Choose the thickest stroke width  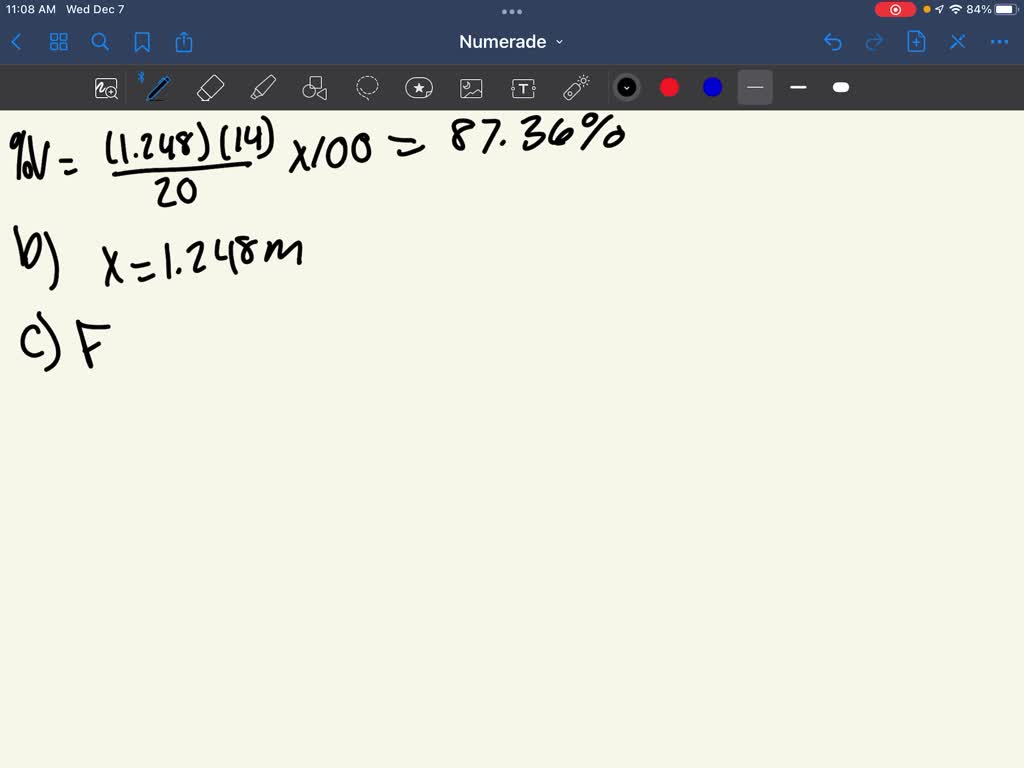[841, 88]
